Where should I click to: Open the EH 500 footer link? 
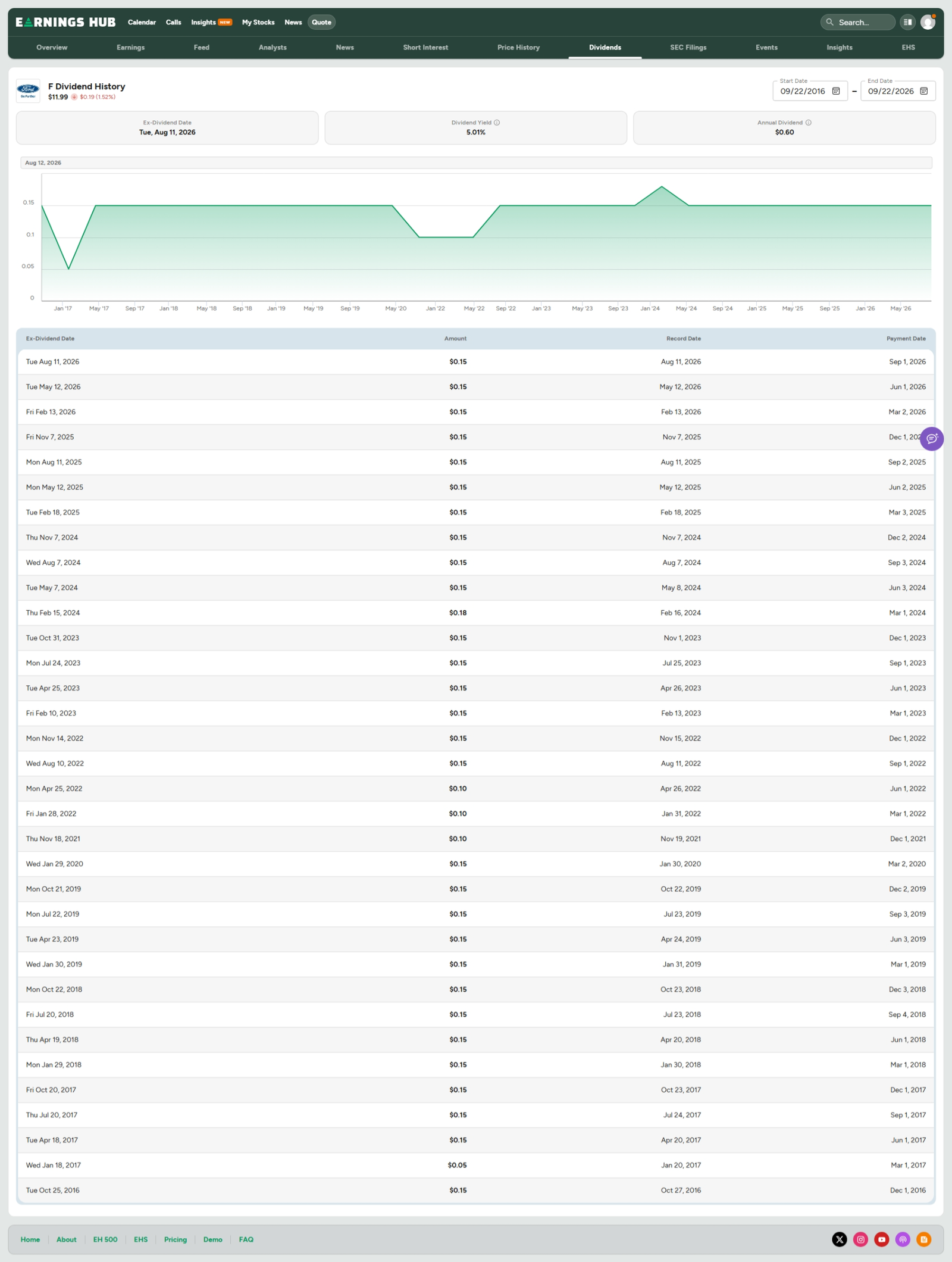105,1239
